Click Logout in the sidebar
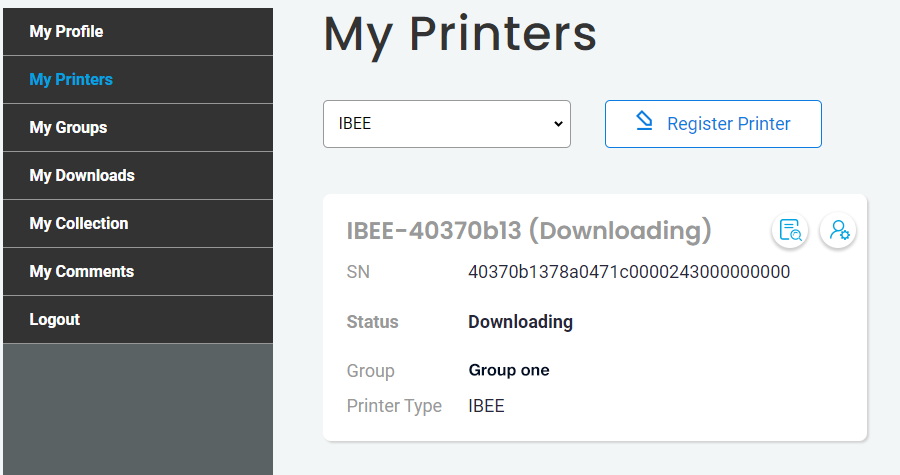 coord(55,320)
